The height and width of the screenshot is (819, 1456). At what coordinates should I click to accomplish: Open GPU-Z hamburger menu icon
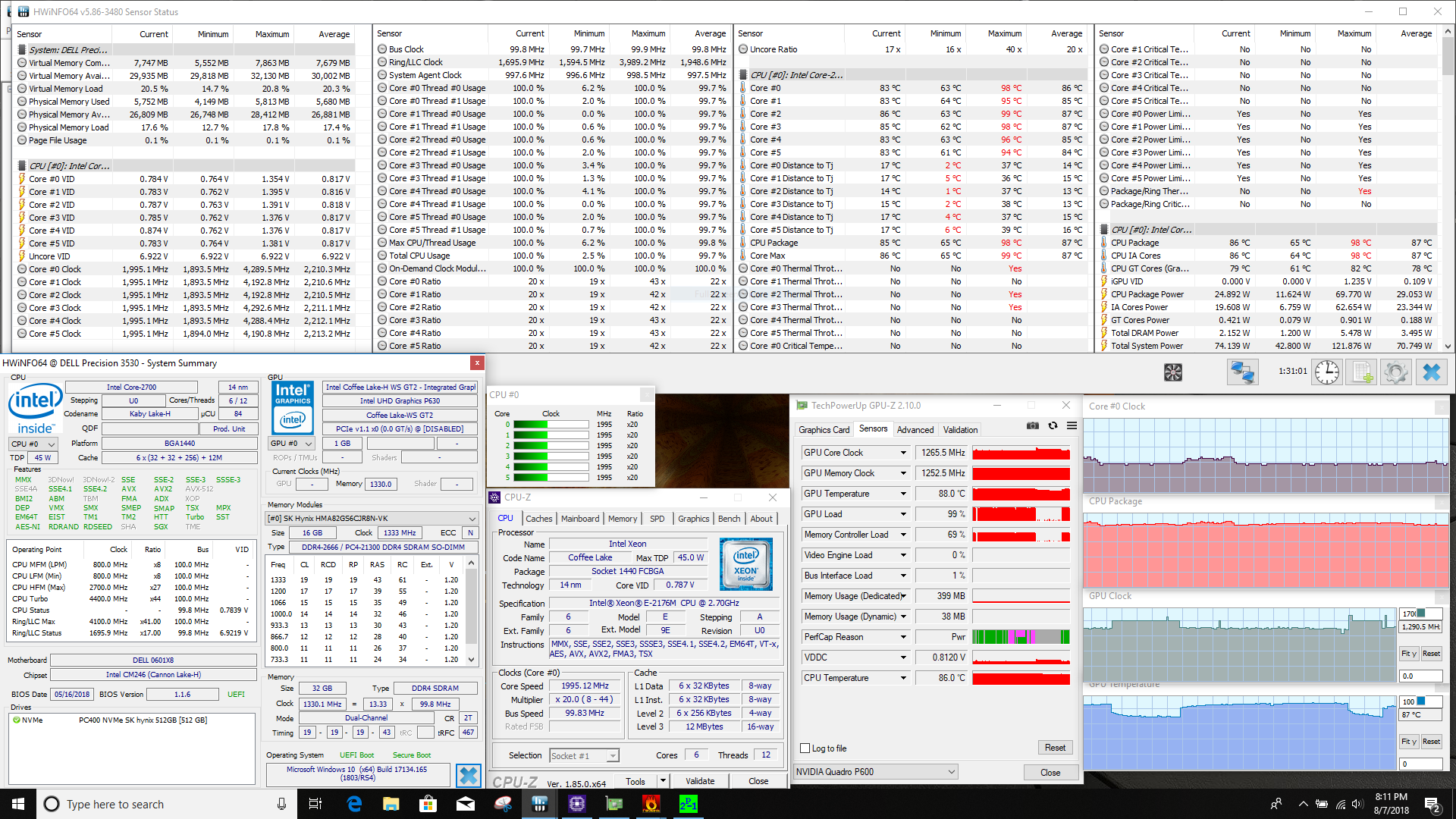tap(1072, 426)
